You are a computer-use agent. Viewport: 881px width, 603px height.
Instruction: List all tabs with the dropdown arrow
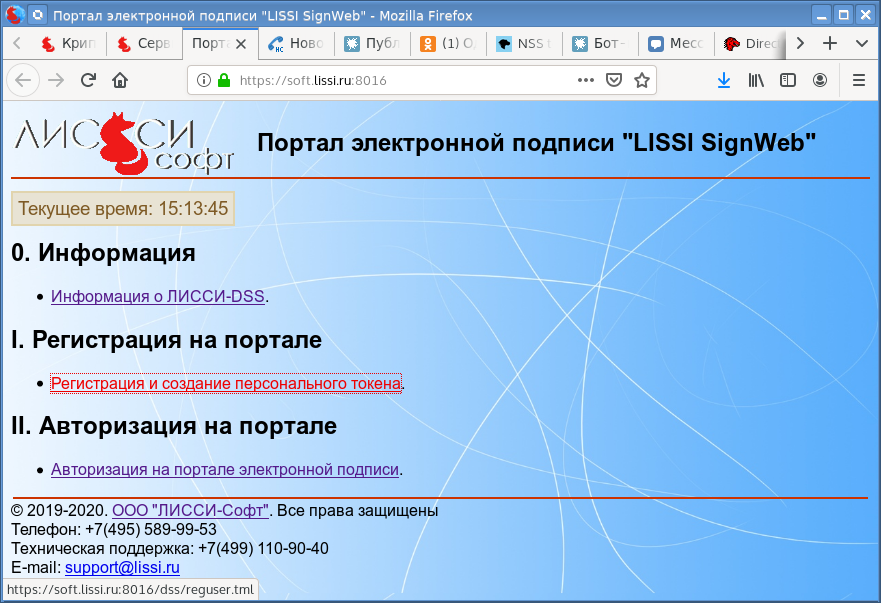(861, 44)
